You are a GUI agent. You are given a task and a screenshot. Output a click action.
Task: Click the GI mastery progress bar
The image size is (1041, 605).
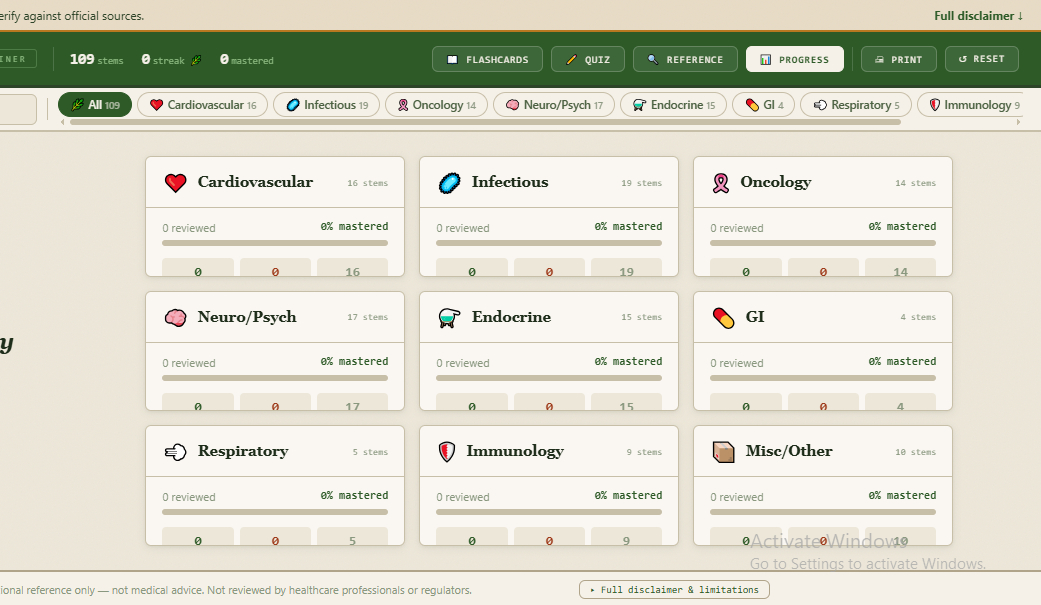(x=823, y=378)
